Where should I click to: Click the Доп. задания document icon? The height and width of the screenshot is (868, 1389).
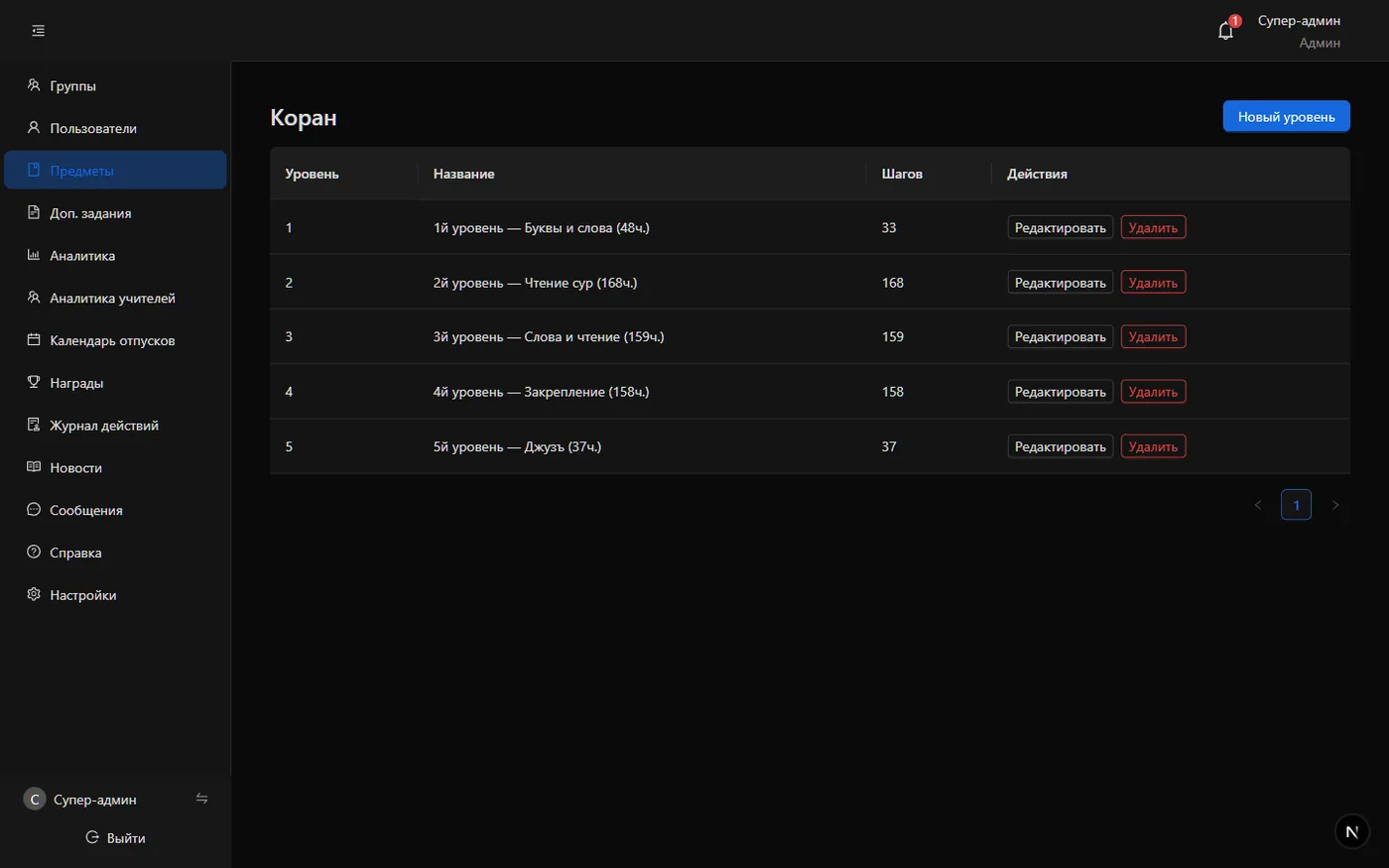[x=34, y=212]
